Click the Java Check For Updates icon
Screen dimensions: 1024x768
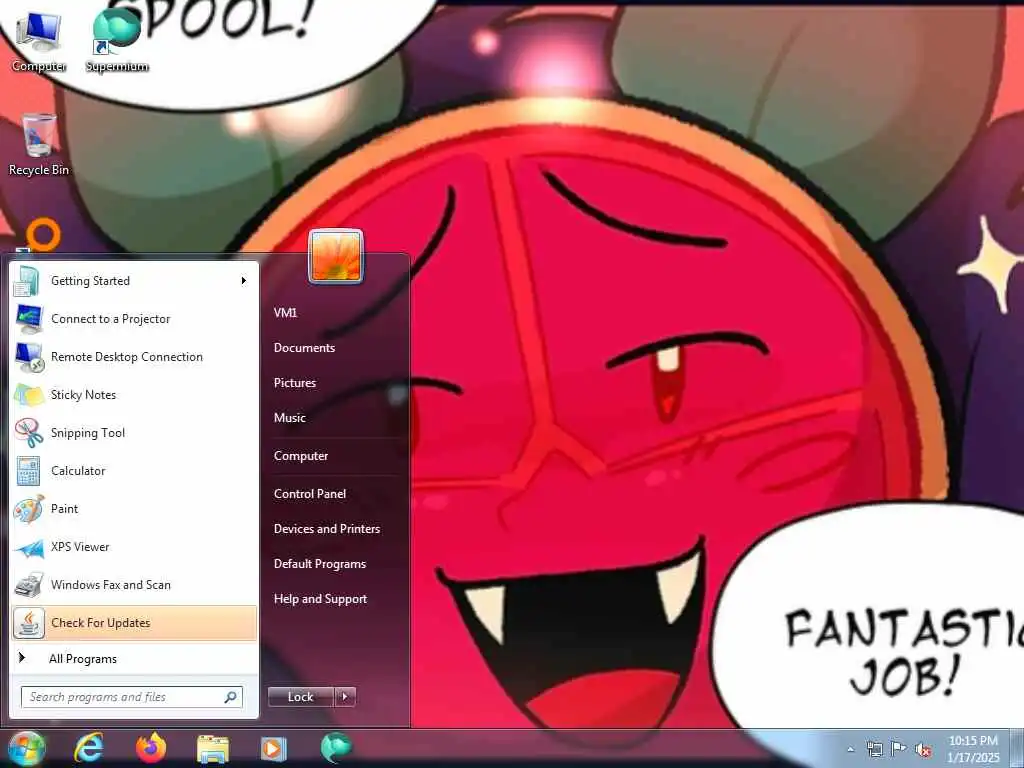pos(28,622)
